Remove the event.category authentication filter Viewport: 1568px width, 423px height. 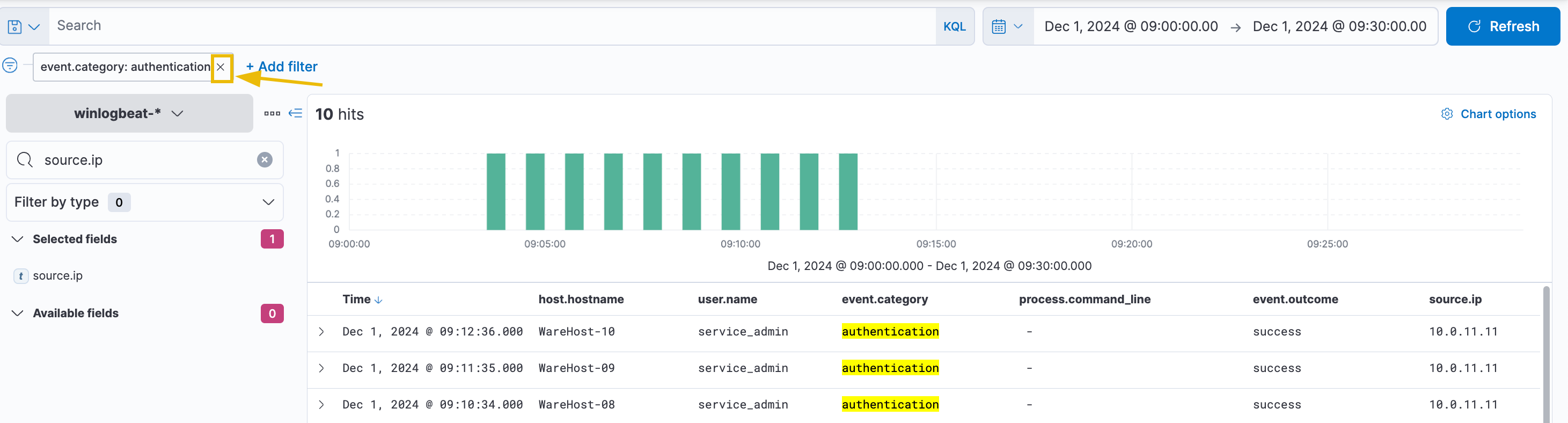click(221, 67)
